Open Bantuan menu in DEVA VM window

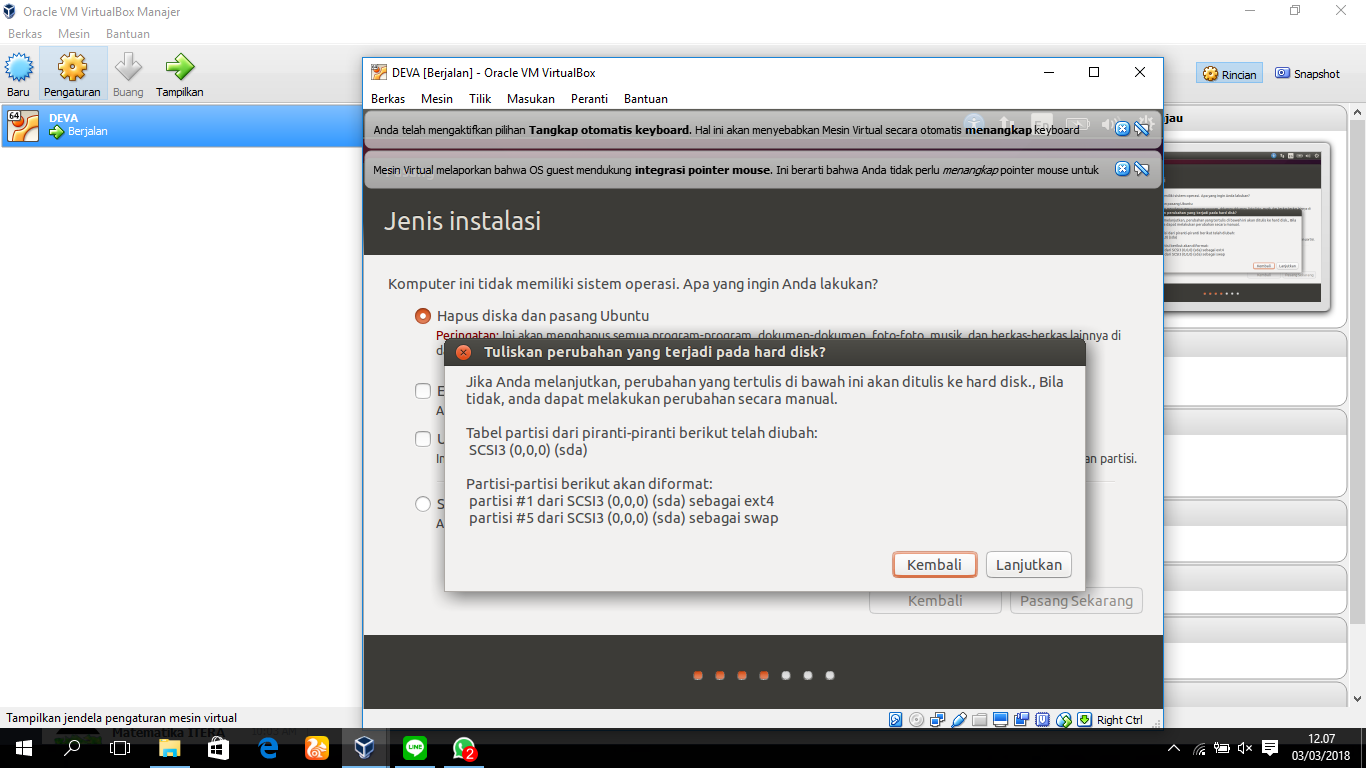click(x=646, y=99)
